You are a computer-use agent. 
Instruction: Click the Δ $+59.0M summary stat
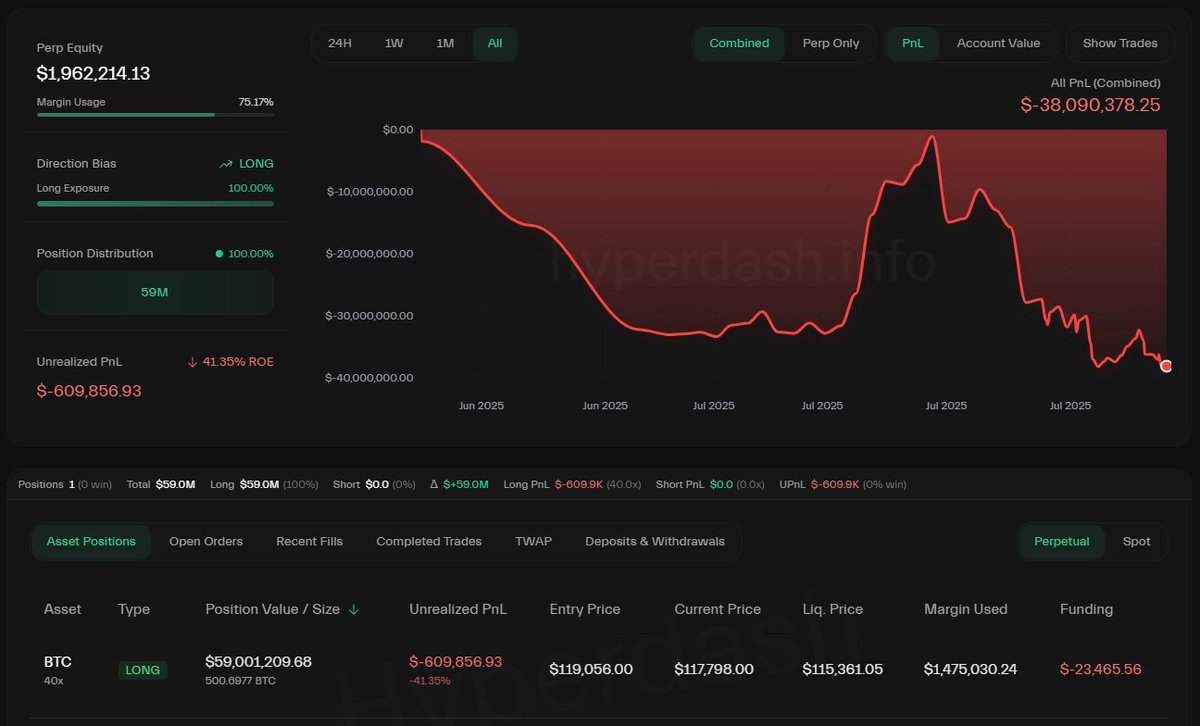pos(459,484)
